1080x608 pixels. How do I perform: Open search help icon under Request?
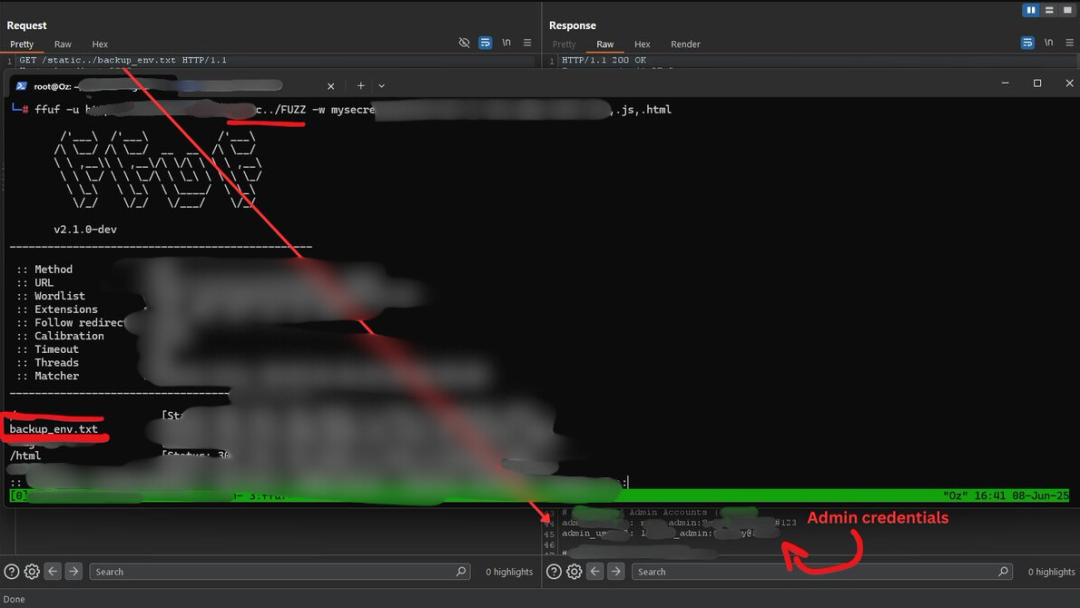tap(11, 572)
